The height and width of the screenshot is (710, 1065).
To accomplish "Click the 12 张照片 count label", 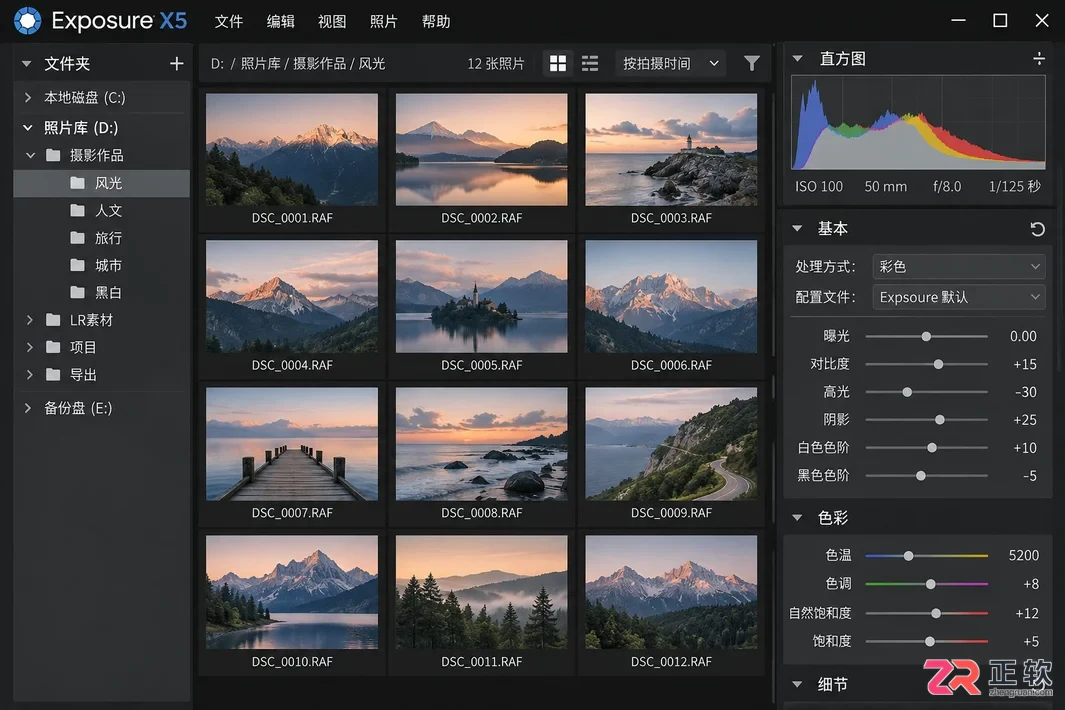I will 496,63.
